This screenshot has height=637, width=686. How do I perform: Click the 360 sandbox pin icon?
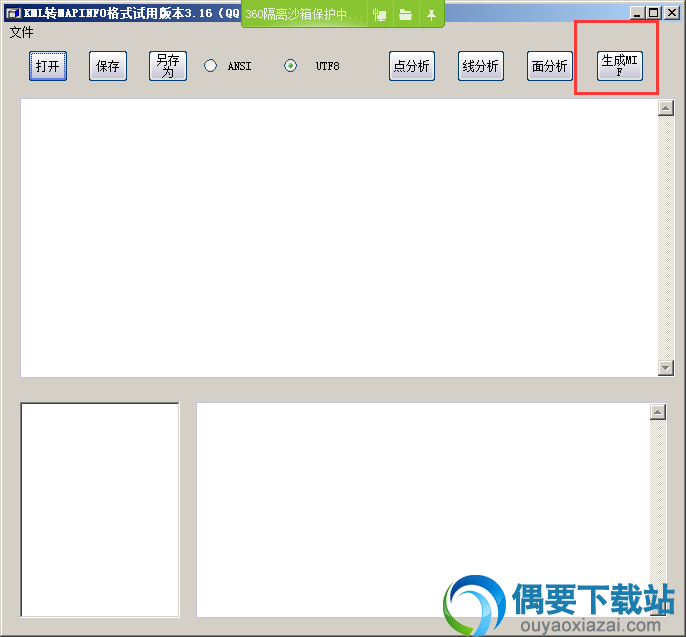coord(431,15)
